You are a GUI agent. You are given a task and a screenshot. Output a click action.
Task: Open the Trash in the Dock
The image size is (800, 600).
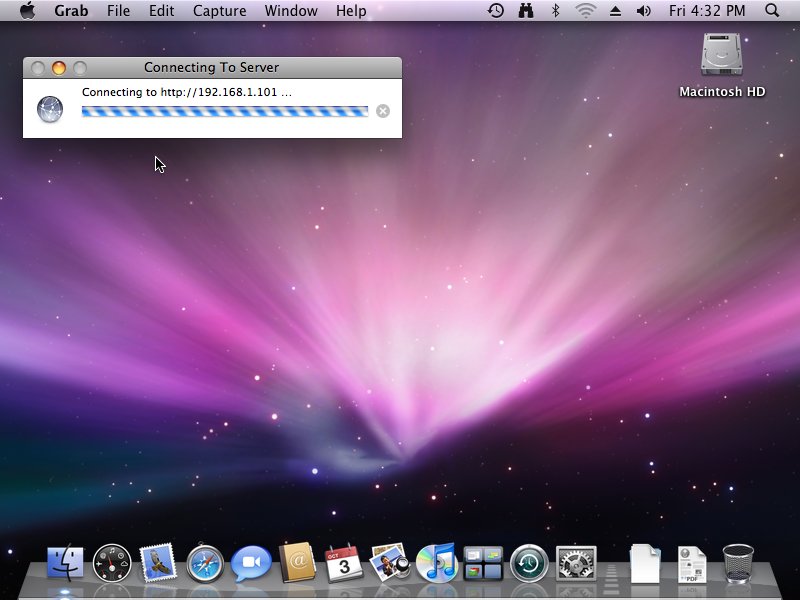[738, 564]
